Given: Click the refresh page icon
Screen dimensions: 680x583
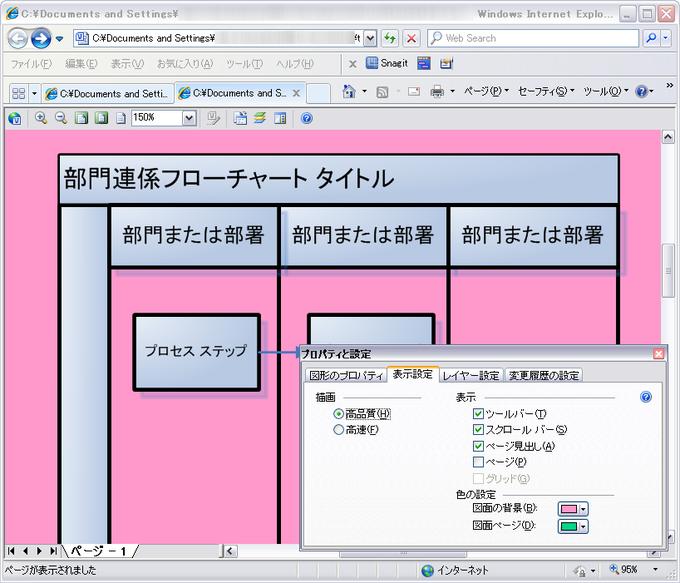Looking at the screenshot, I should click(390, 39).
